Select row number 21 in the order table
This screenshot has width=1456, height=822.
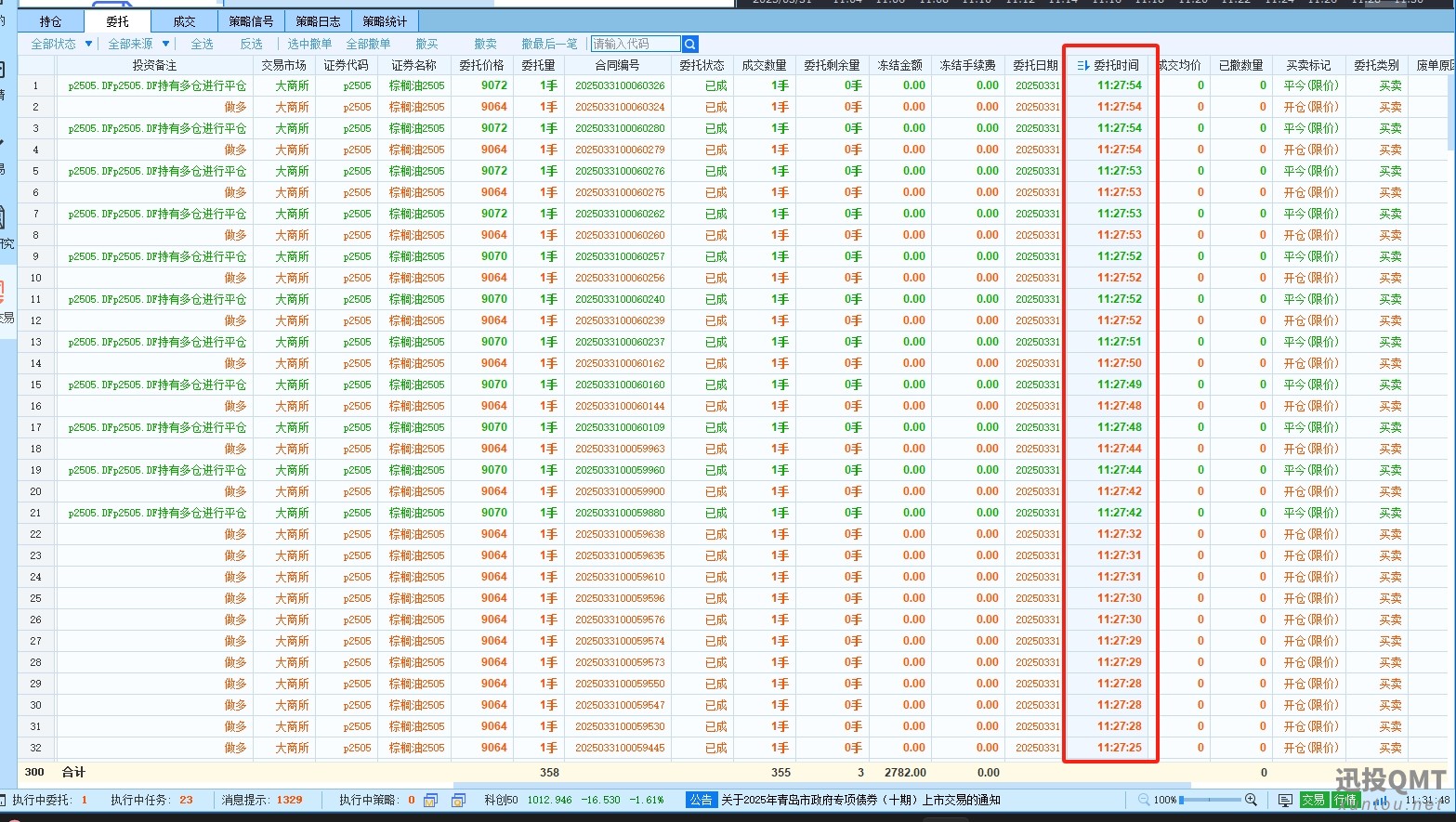click(x=35, y=513)
